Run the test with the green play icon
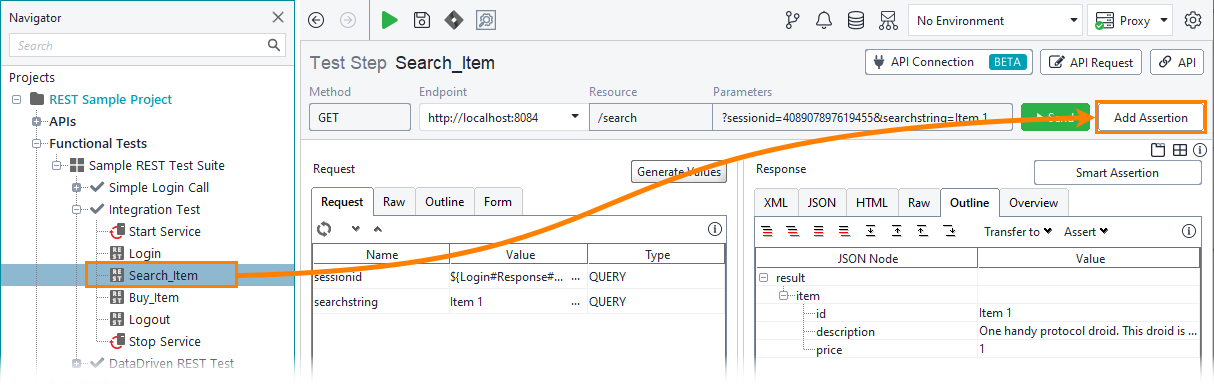Image resolution: width=1214 pixels, height=385 pixels. 389,20
